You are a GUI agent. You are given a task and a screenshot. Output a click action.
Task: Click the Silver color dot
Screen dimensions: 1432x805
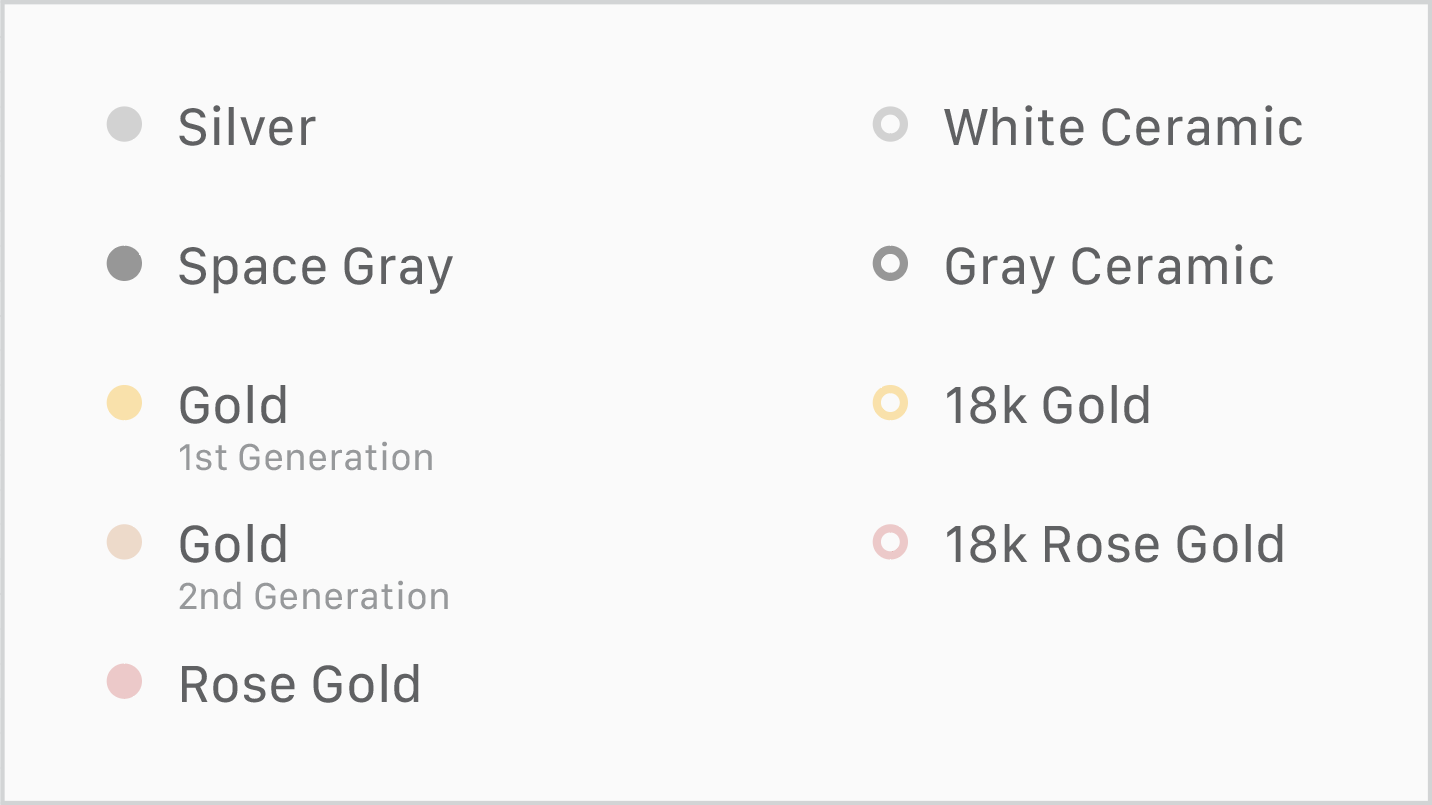(x=124, y=125)
